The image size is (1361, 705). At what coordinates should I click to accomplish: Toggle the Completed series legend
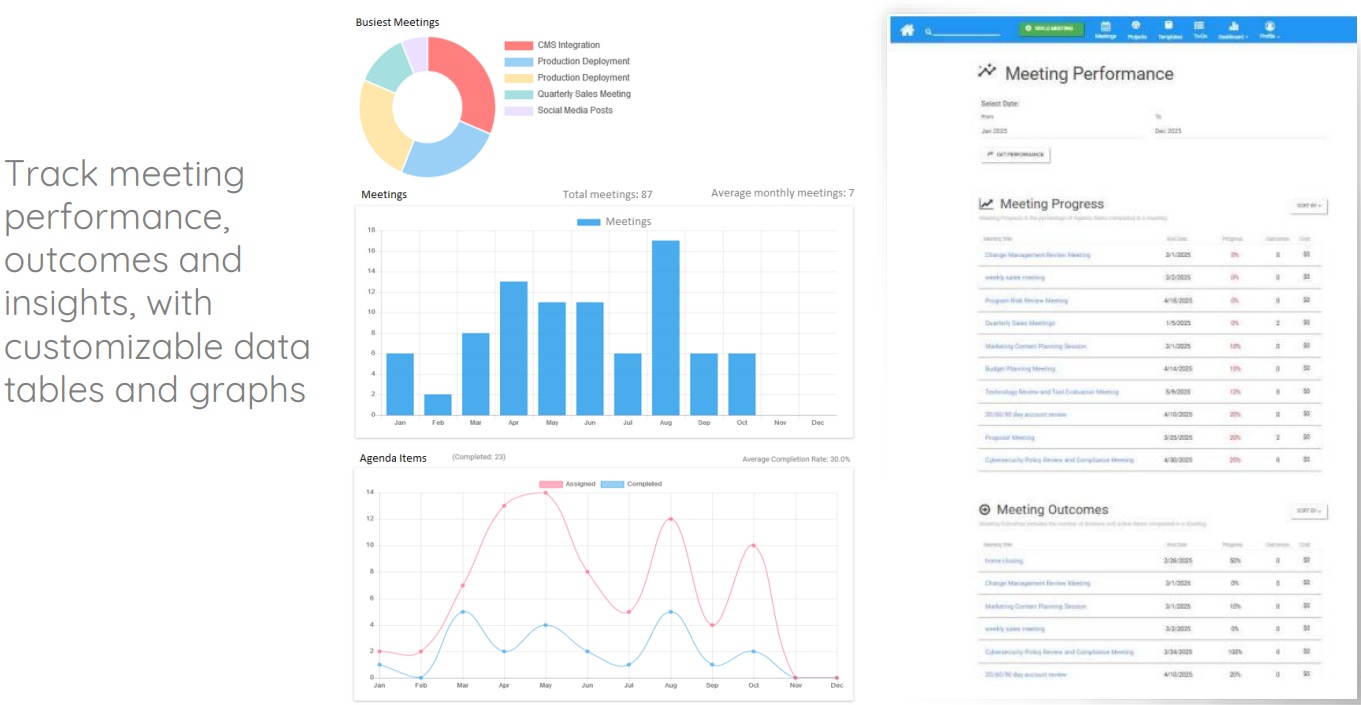pos(631,484)
